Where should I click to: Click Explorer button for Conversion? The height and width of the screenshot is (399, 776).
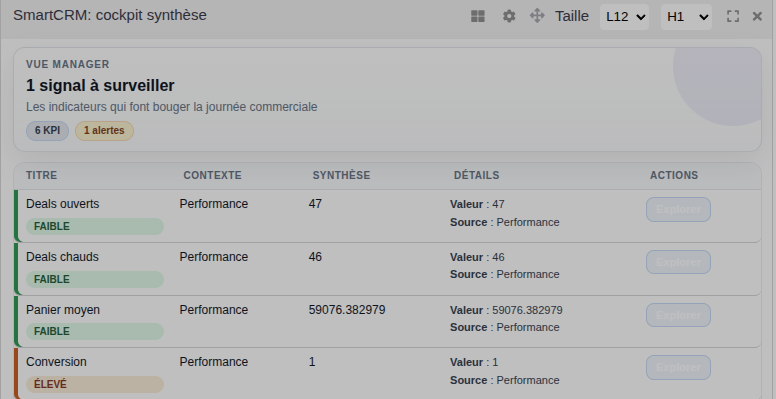pos(679,367)
